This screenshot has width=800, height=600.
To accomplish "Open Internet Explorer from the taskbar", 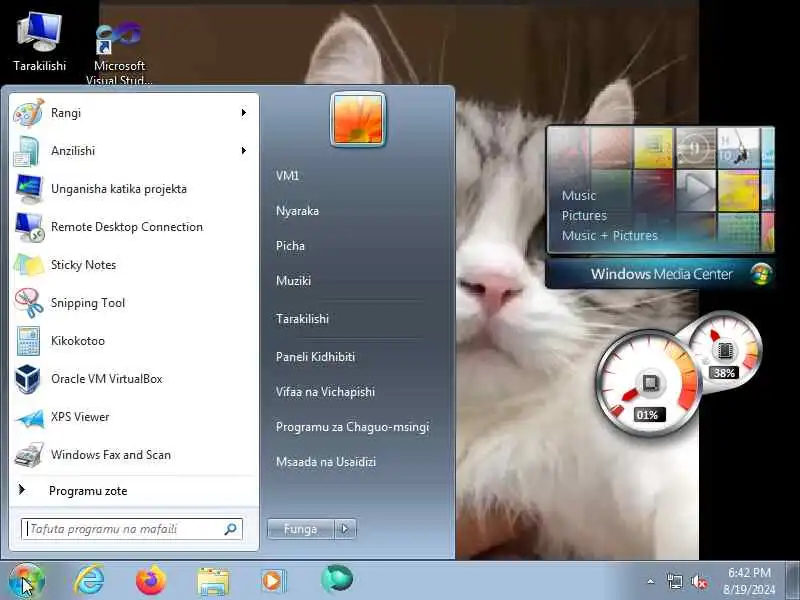I will point(89,580).
